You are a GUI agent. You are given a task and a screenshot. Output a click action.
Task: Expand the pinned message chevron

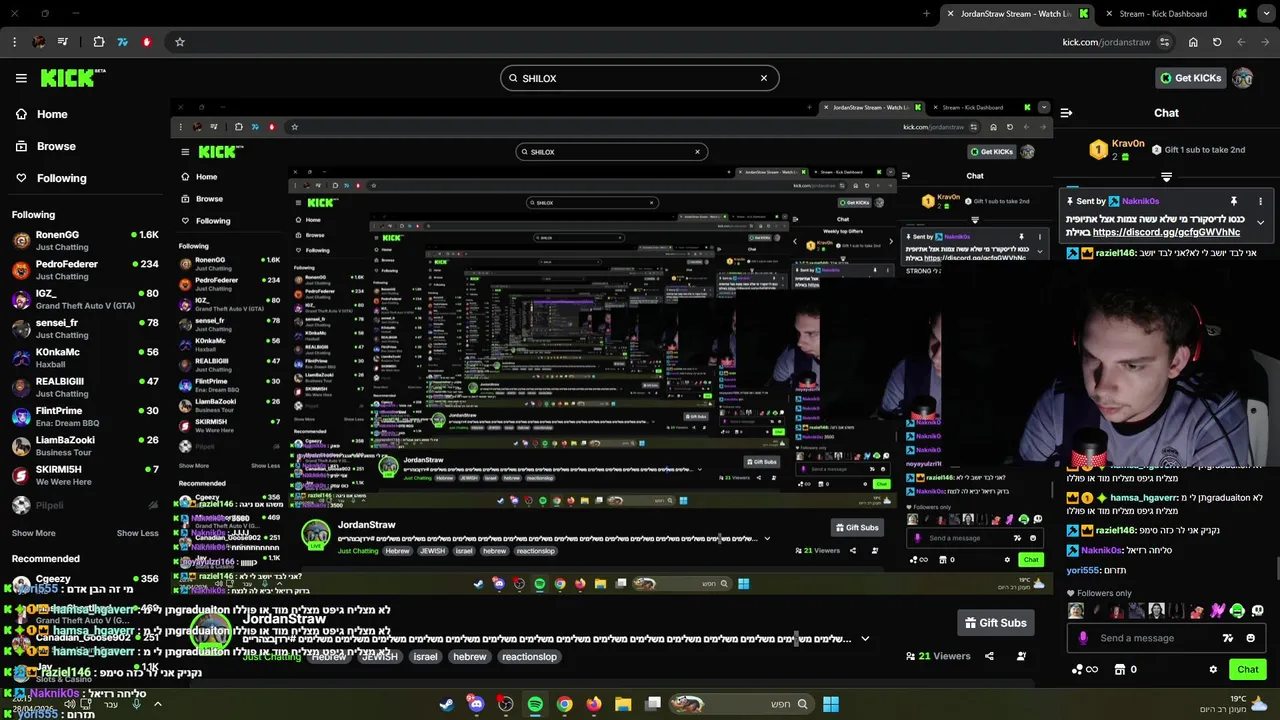(x=1260, y=222)
